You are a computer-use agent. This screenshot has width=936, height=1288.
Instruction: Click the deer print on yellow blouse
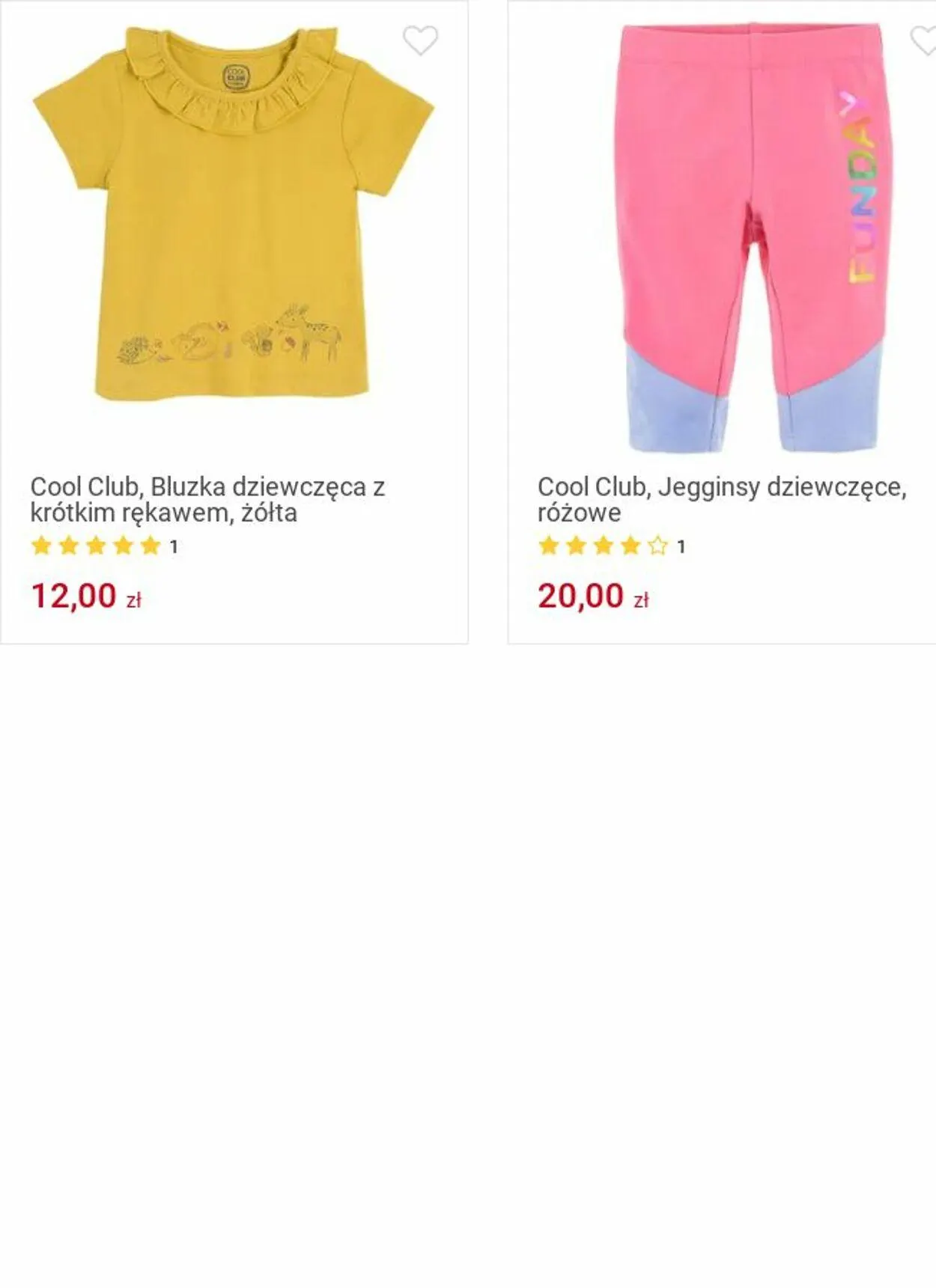(x=309, y=333)
